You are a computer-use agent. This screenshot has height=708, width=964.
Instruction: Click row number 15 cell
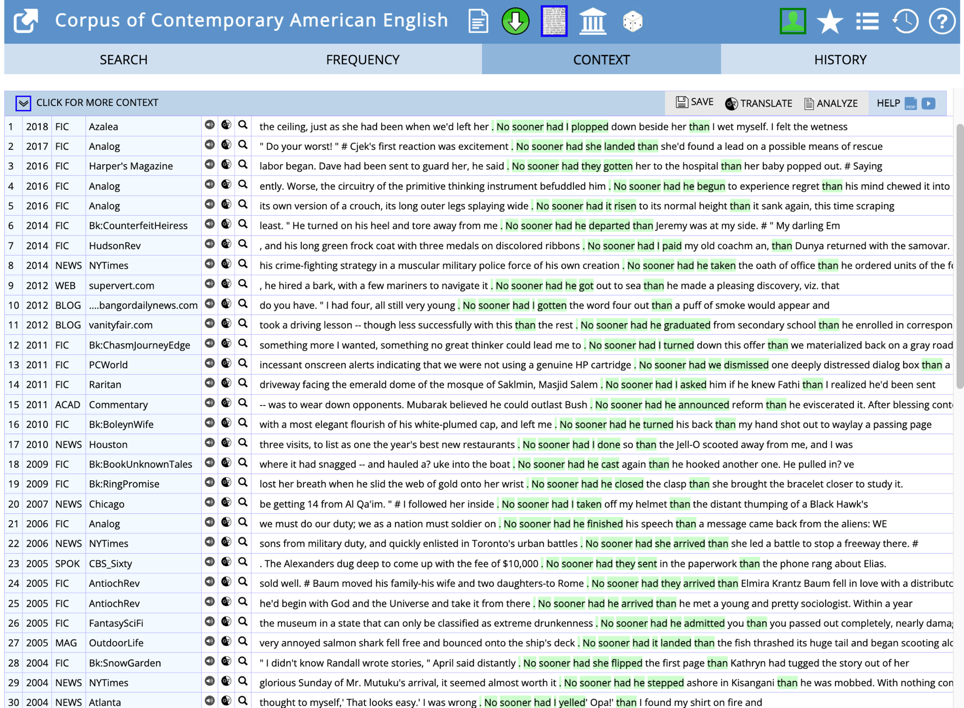[14, 405]
